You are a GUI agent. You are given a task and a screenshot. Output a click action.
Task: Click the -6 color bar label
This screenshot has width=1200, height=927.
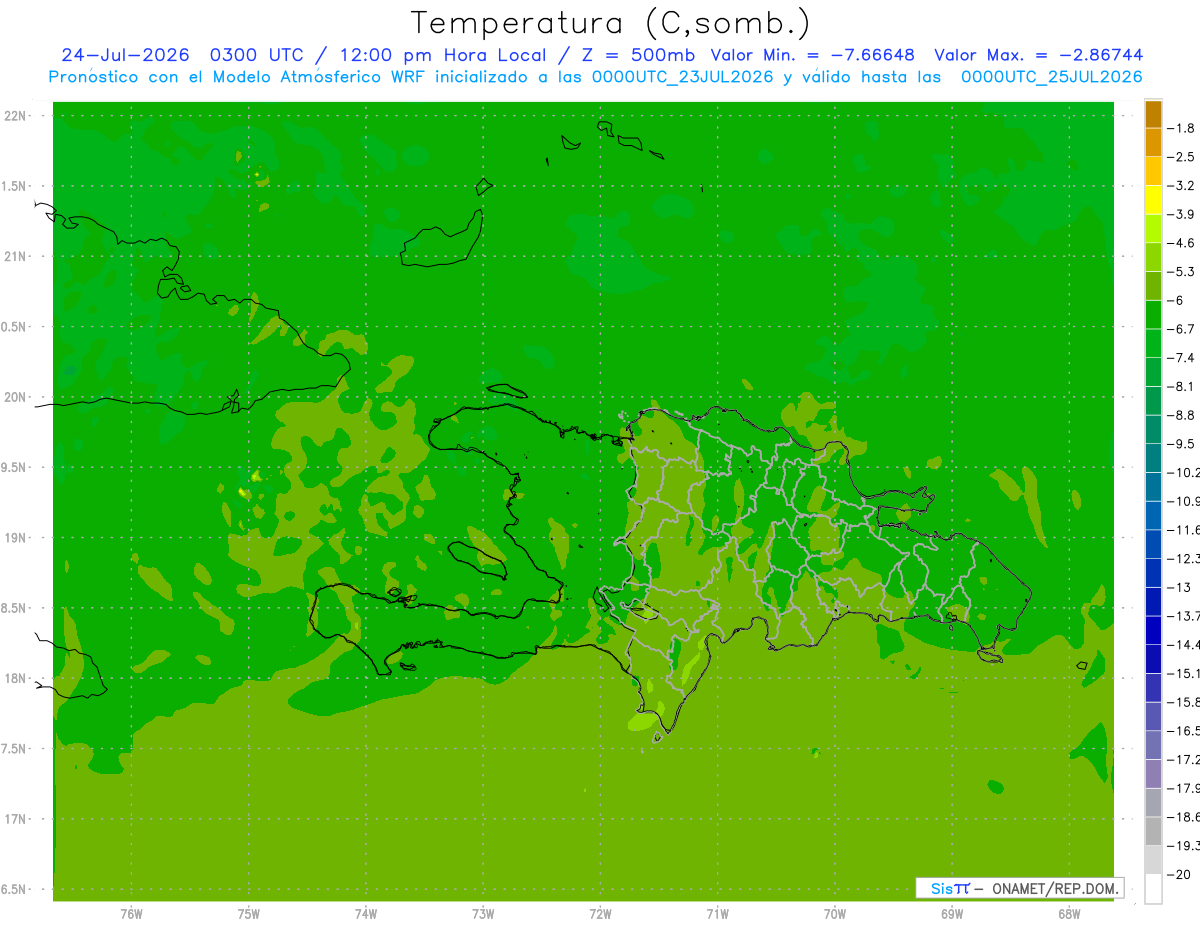pyautogui.click(x=1176, y=300)
